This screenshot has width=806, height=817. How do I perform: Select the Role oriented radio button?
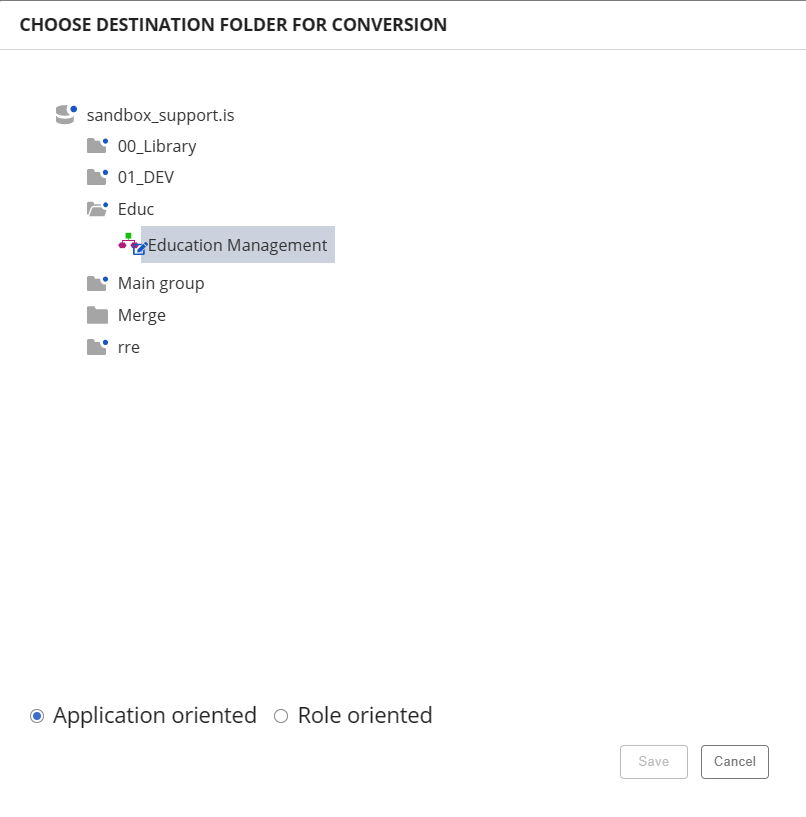tap(281, 716)
